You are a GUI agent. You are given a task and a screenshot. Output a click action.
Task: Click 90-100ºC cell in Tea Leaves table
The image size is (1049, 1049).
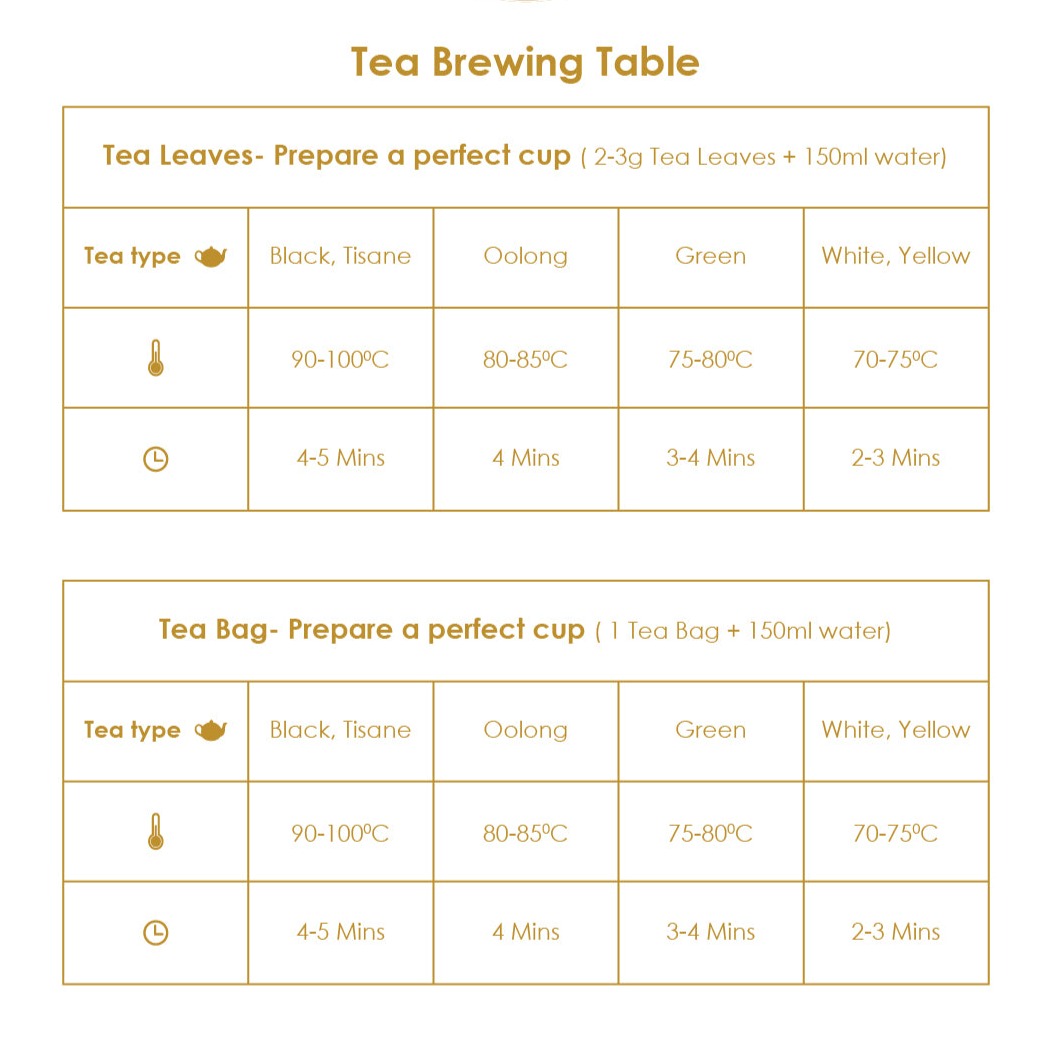340,359
